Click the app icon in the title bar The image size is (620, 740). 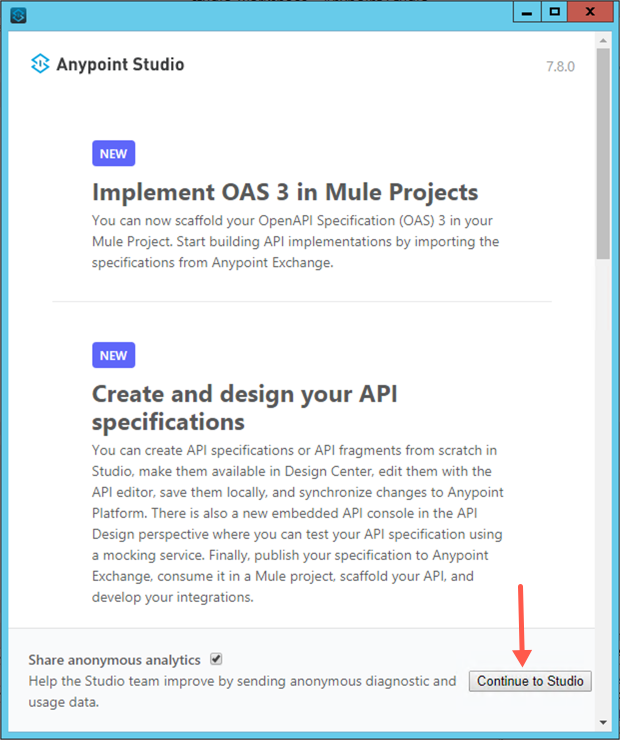(17, 14)
